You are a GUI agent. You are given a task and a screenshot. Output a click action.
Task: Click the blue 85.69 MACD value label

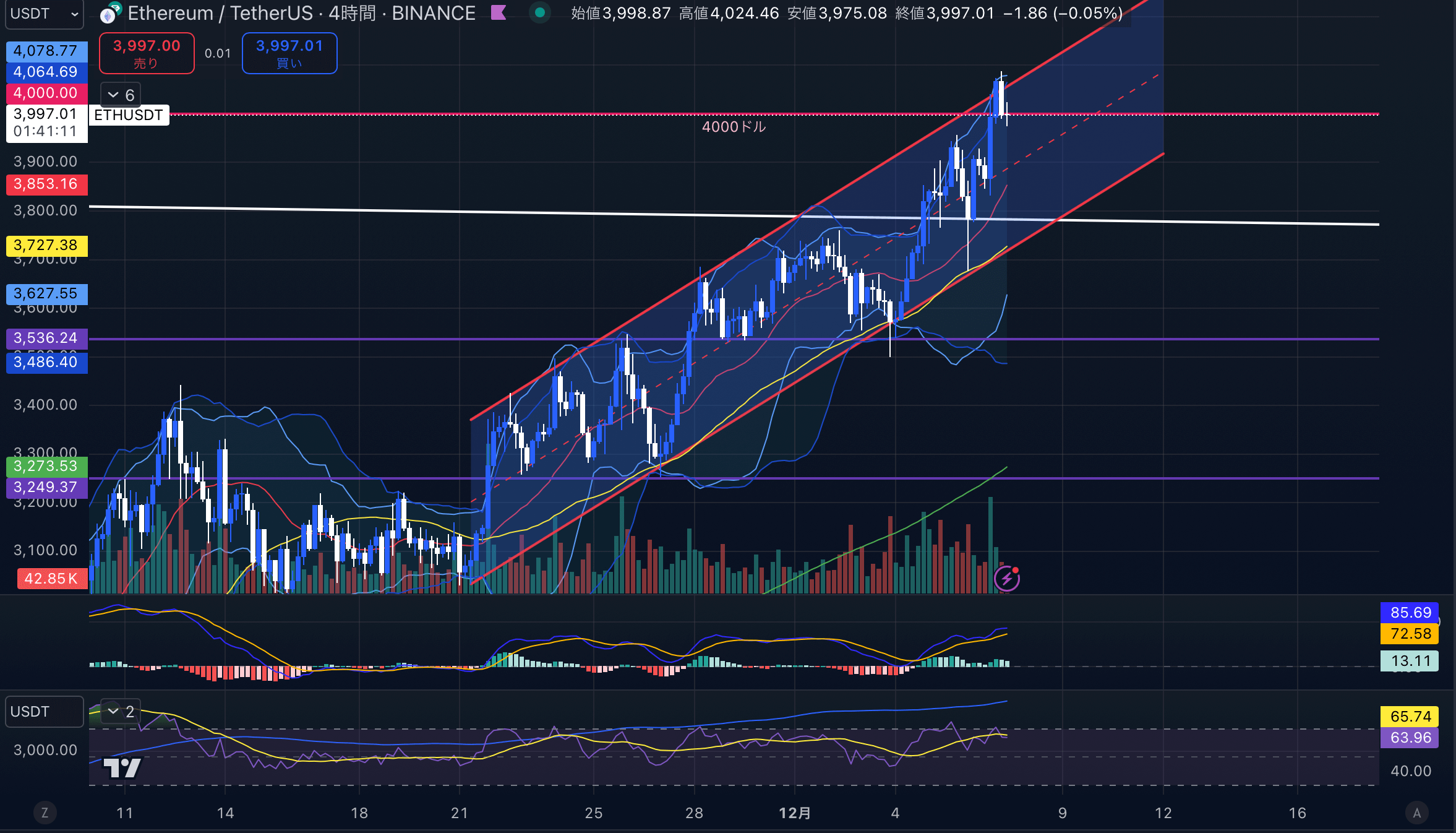click(1410, 613)
